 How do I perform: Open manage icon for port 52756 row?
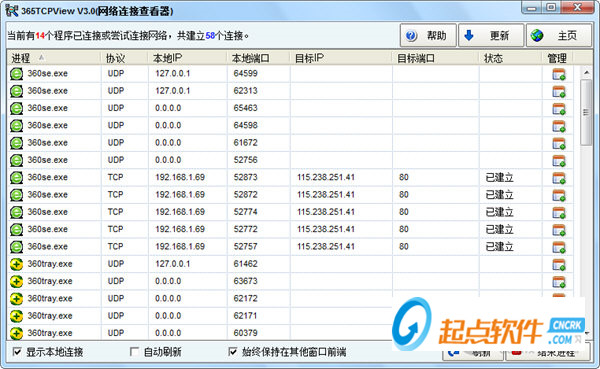[559, 161]
